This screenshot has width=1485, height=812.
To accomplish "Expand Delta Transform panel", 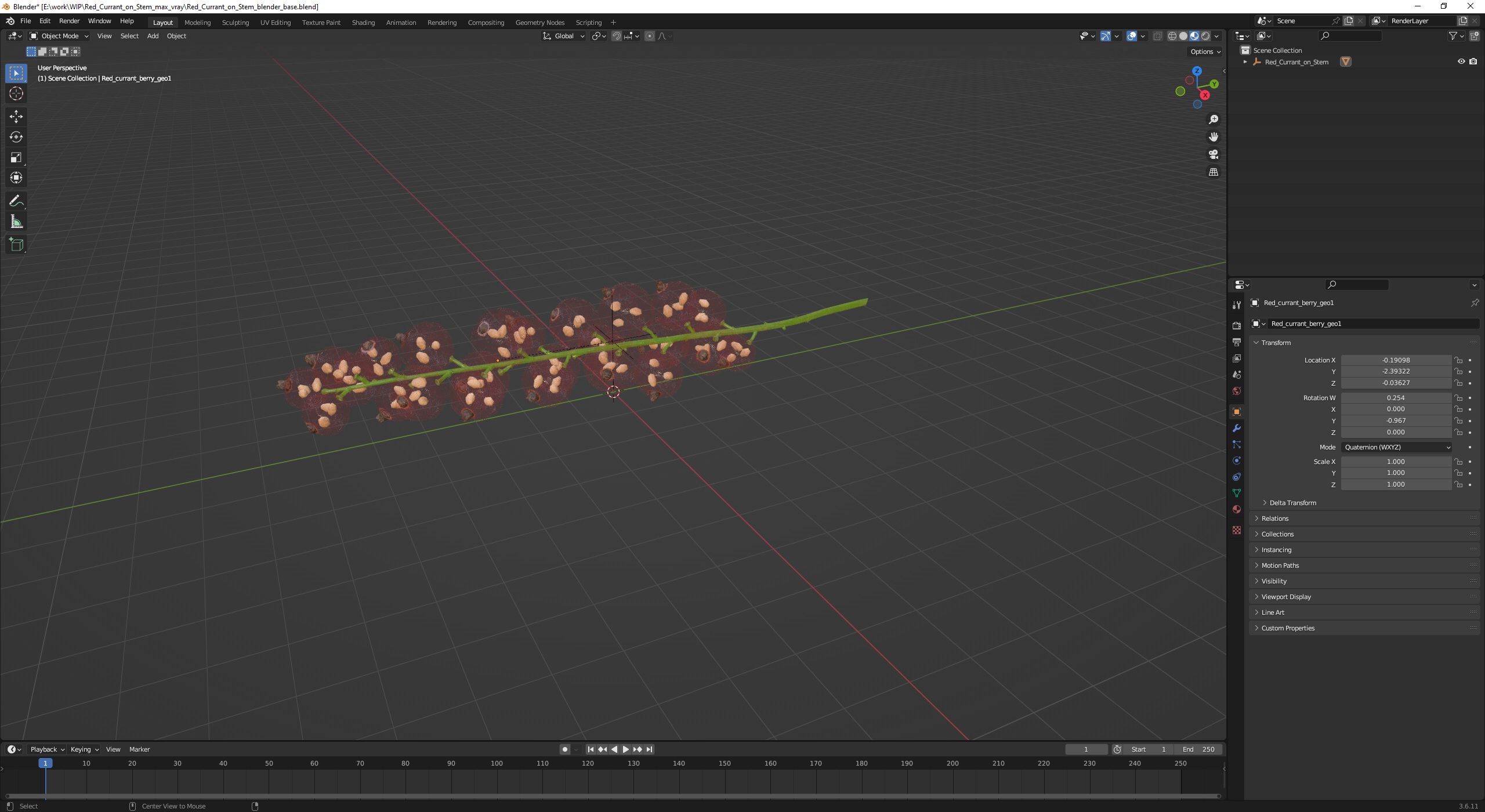I will pyautogui.click(x=1292, y=503).
